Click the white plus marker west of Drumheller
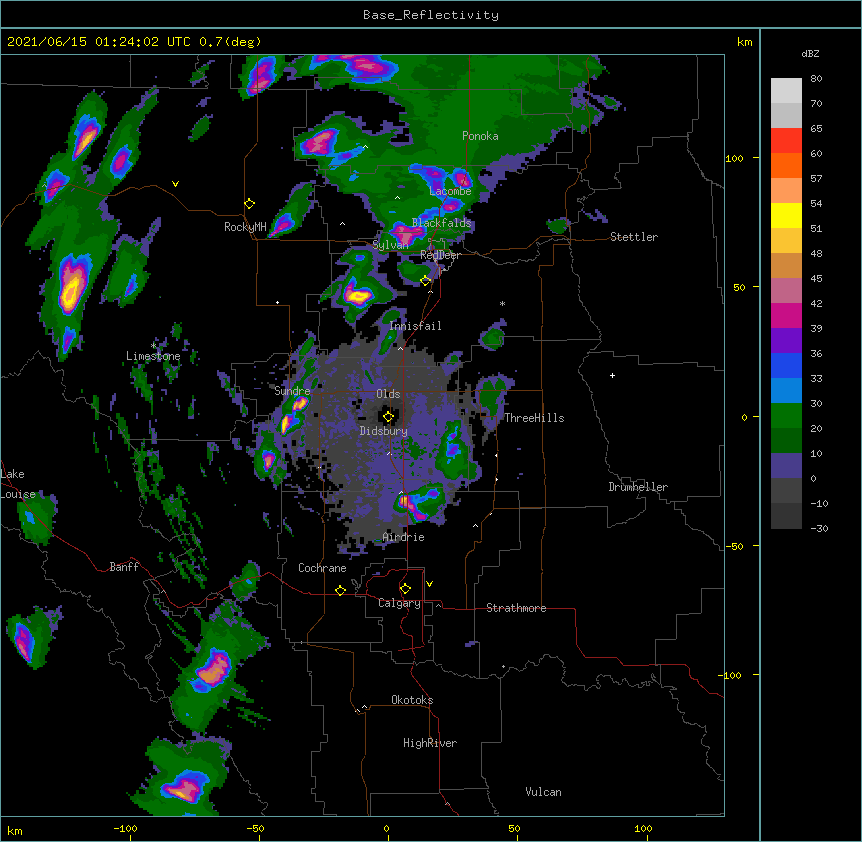The image size is (862, 842). 612,375
